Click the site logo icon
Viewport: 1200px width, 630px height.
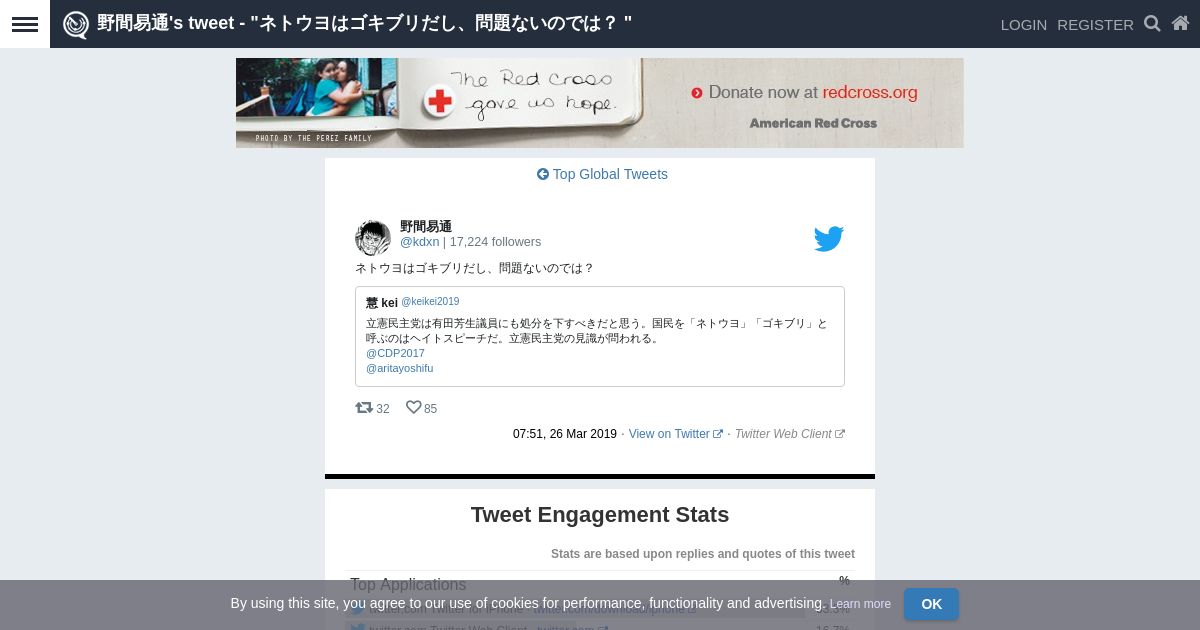coord(76,24)
